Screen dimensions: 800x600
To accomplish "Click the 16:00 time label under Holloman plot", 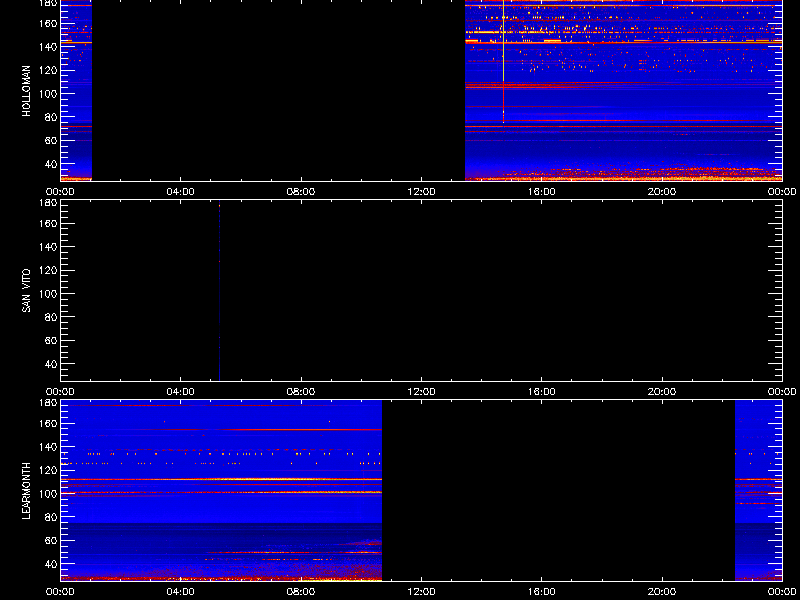I will point(542,192).
